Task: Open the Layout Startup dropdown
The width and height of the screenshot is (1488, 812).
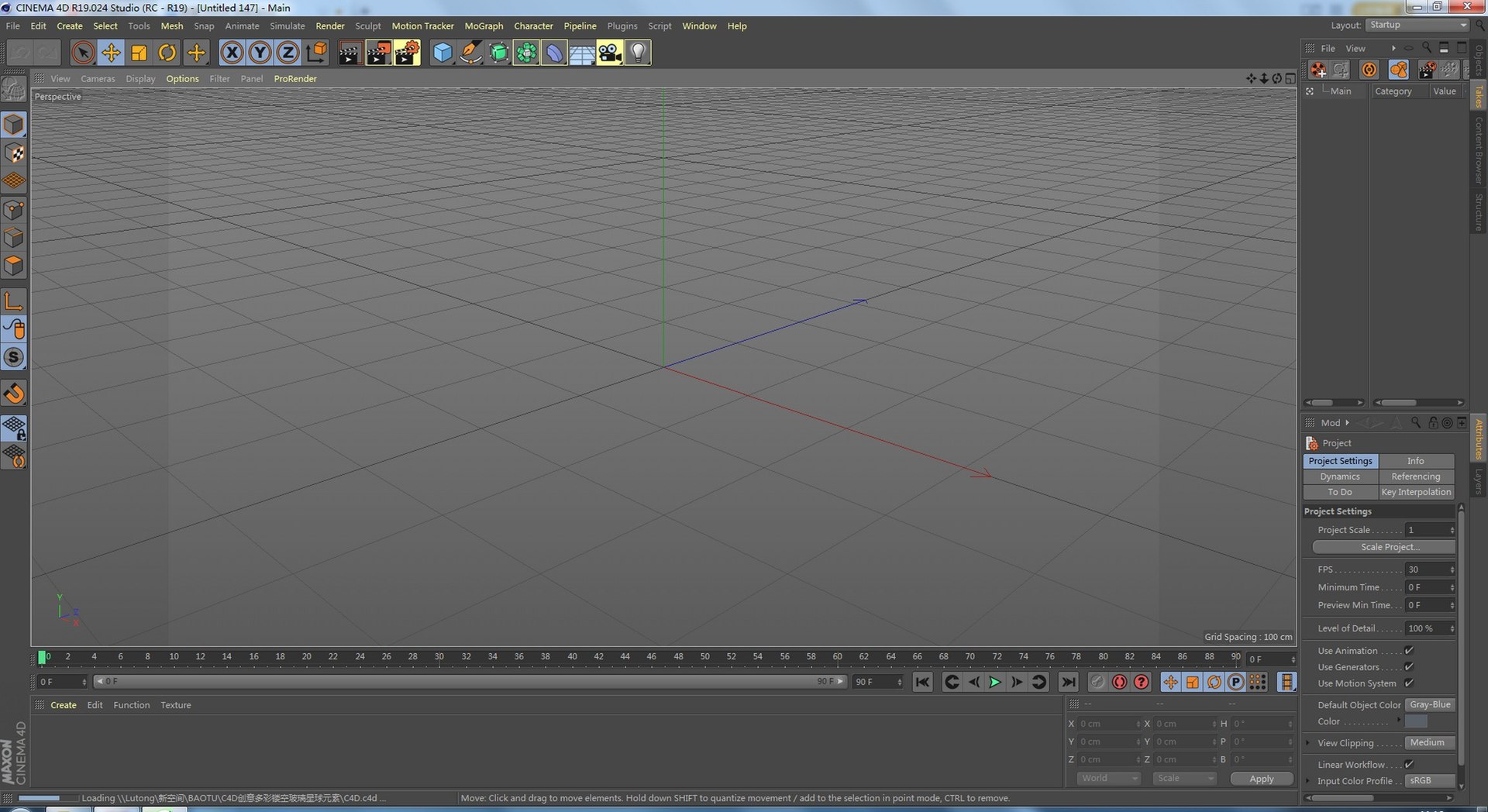Action: (x=1417, y=25)
